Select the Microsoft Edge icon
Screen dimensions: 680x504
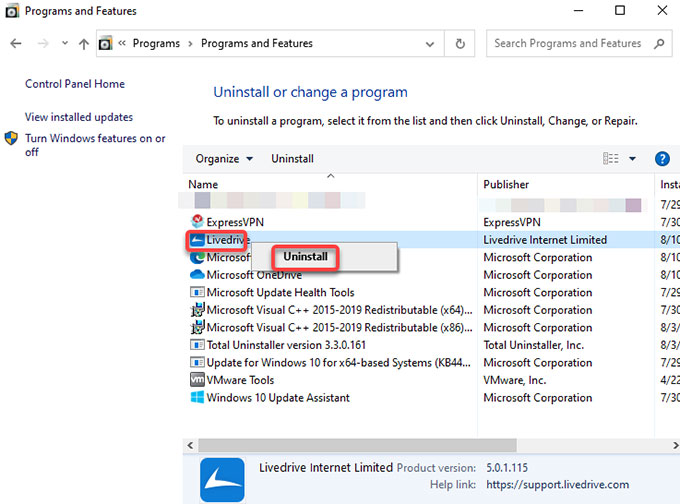(197, 257)
